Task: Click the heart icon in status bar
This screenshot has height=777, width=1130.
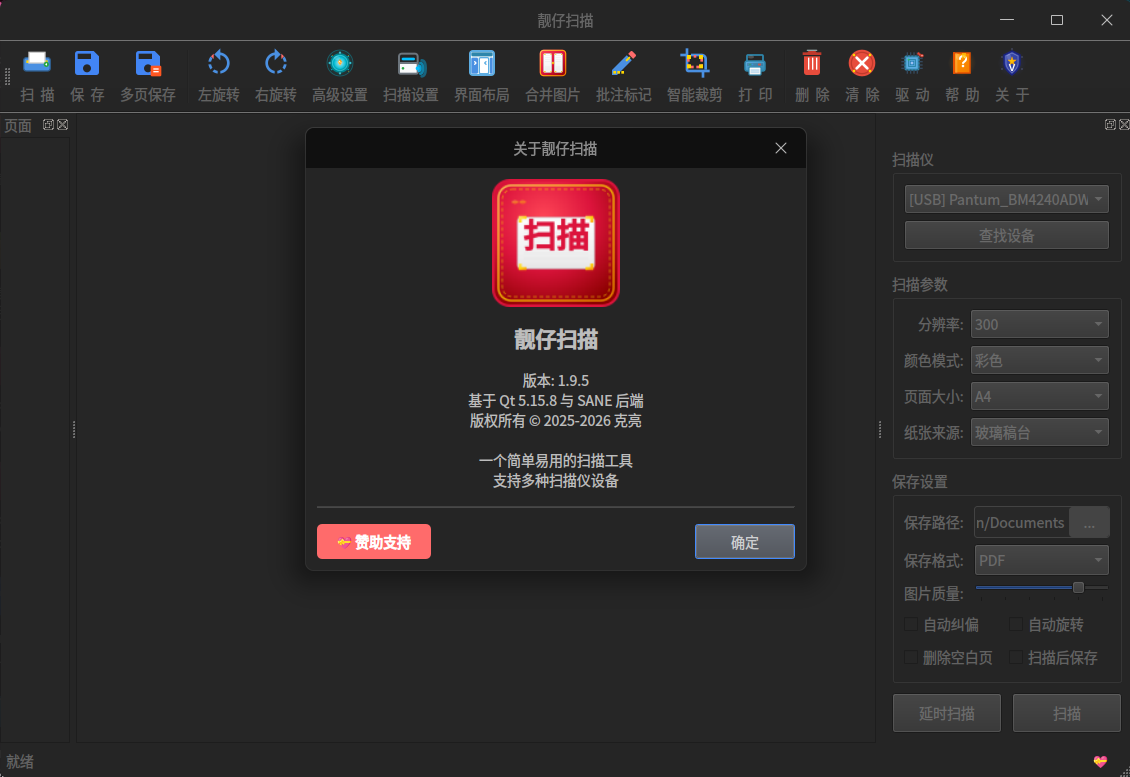Action: click(x=1100, y=761)
